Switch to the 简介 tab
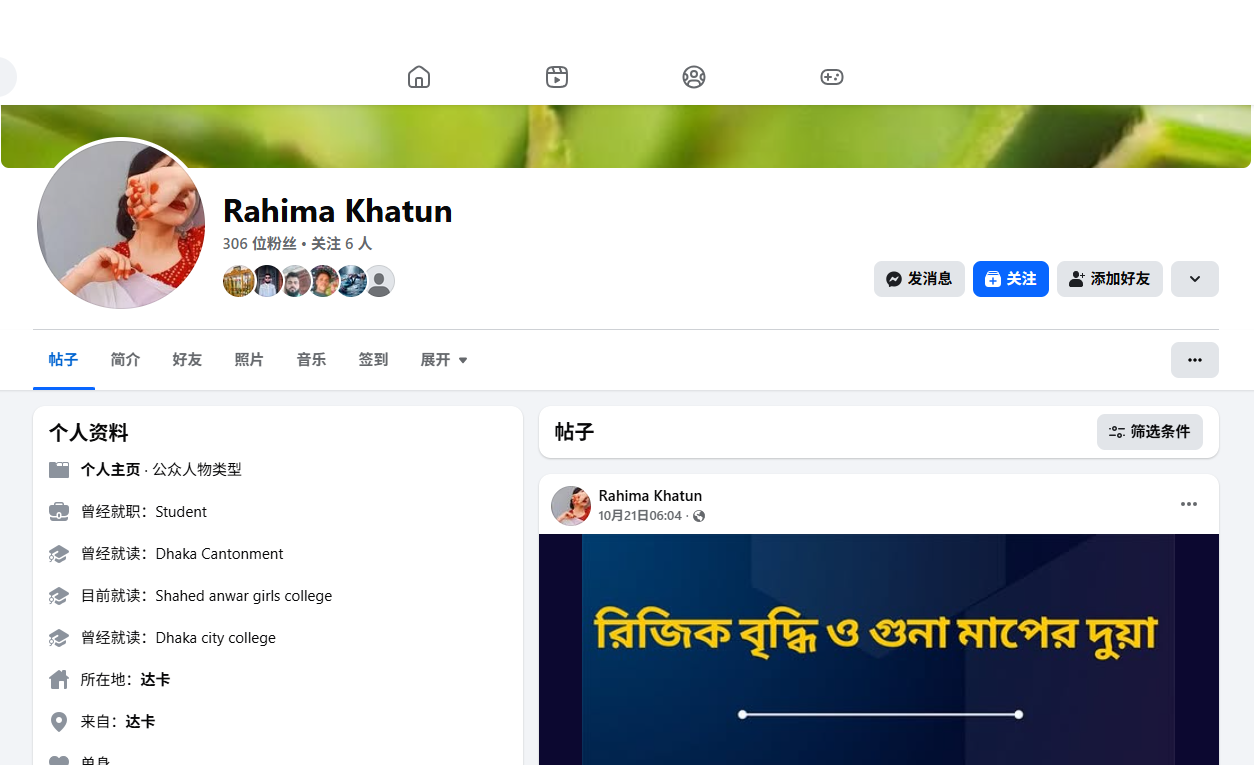This screenshot has height=765, width=1254. tap(126, 360)
